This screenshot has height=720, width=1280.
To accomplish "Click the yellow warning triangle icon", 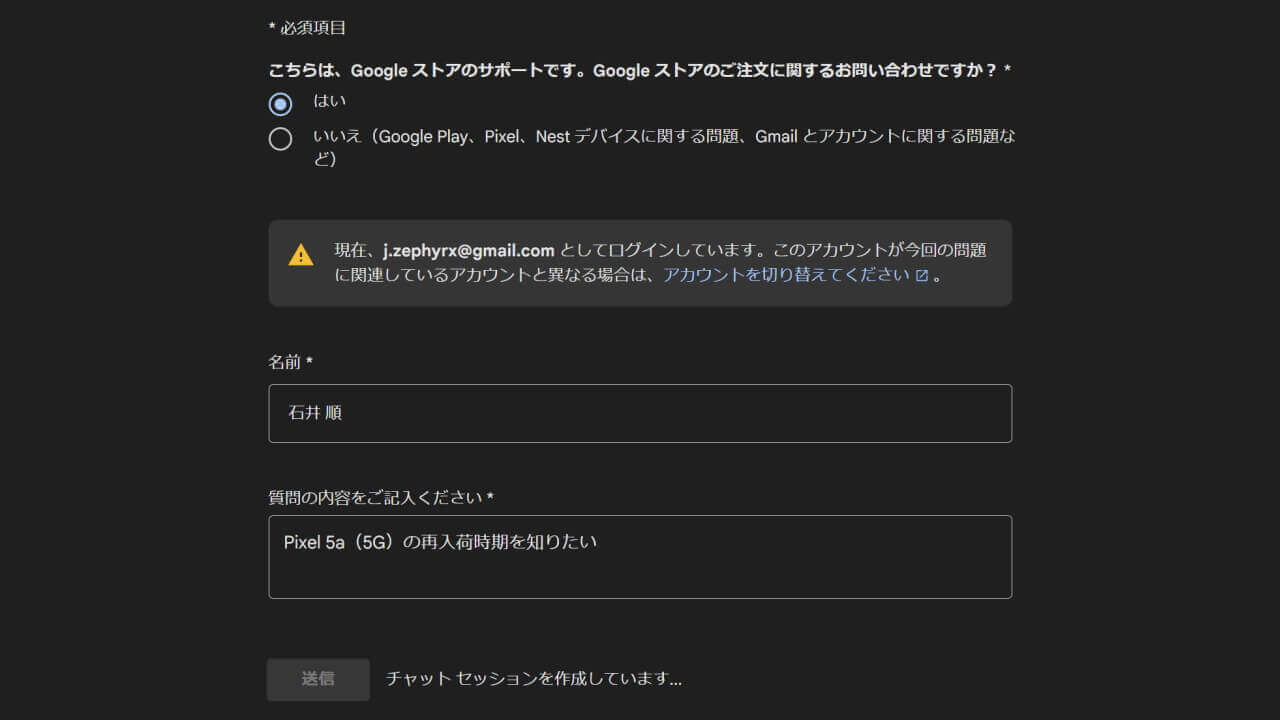I will point(300,254).
